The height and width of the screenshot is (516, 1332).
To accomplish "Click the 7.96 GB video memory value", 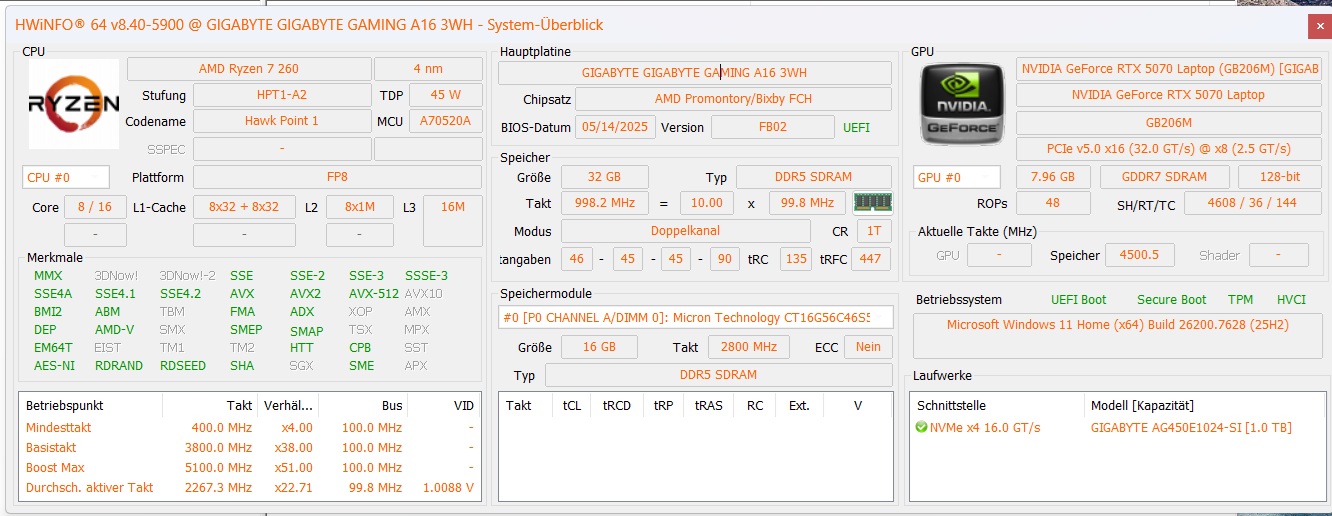I will tap(1053, 177).
